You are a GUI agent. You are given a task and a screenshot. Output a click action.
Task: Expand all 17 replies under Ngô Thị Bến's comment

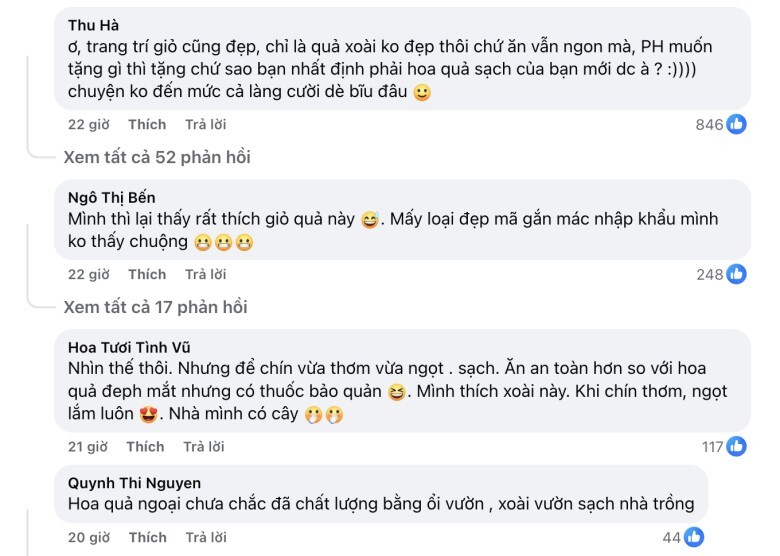155,307
